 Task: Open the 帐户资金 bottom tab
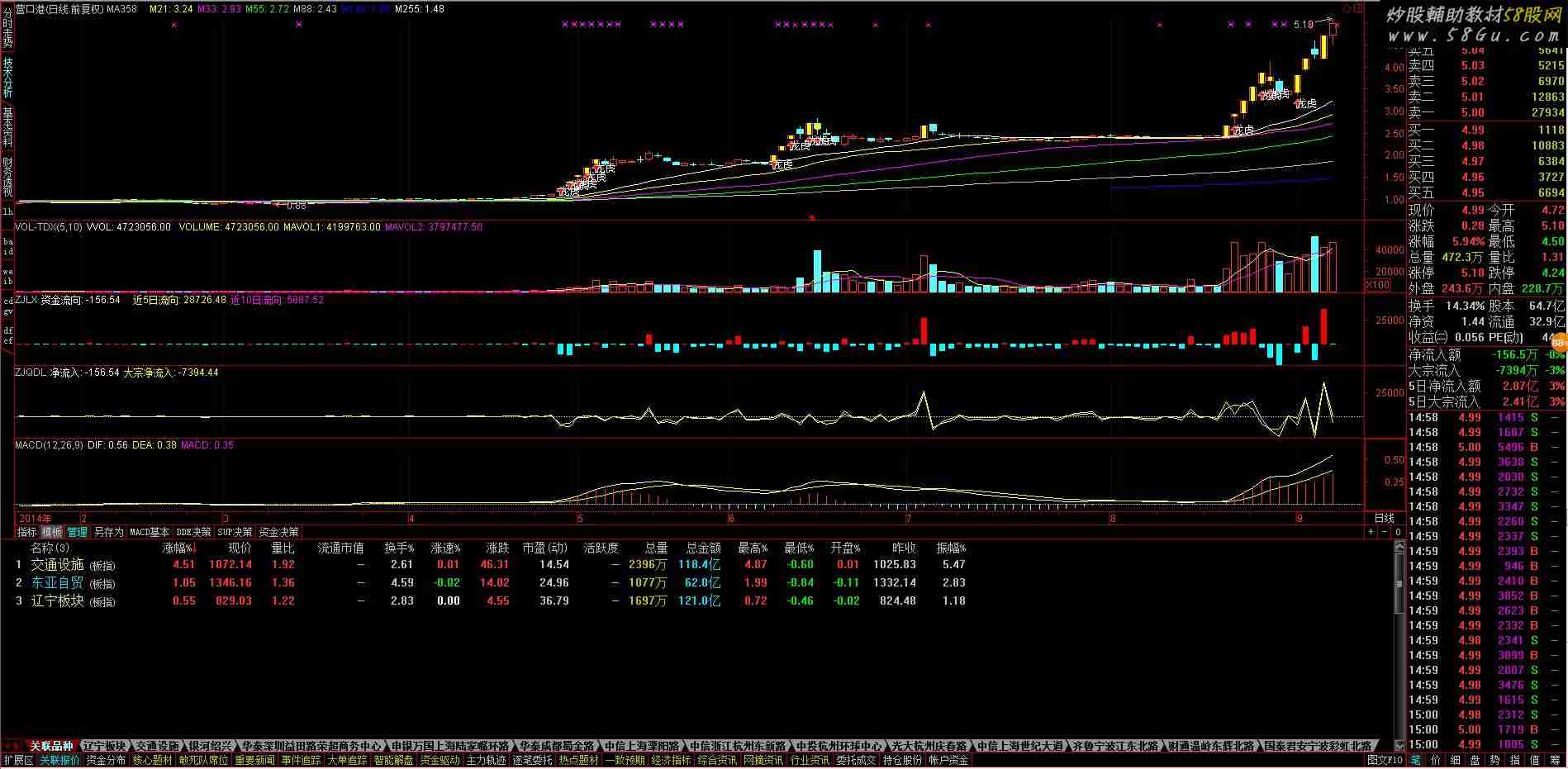click(949, 760)
